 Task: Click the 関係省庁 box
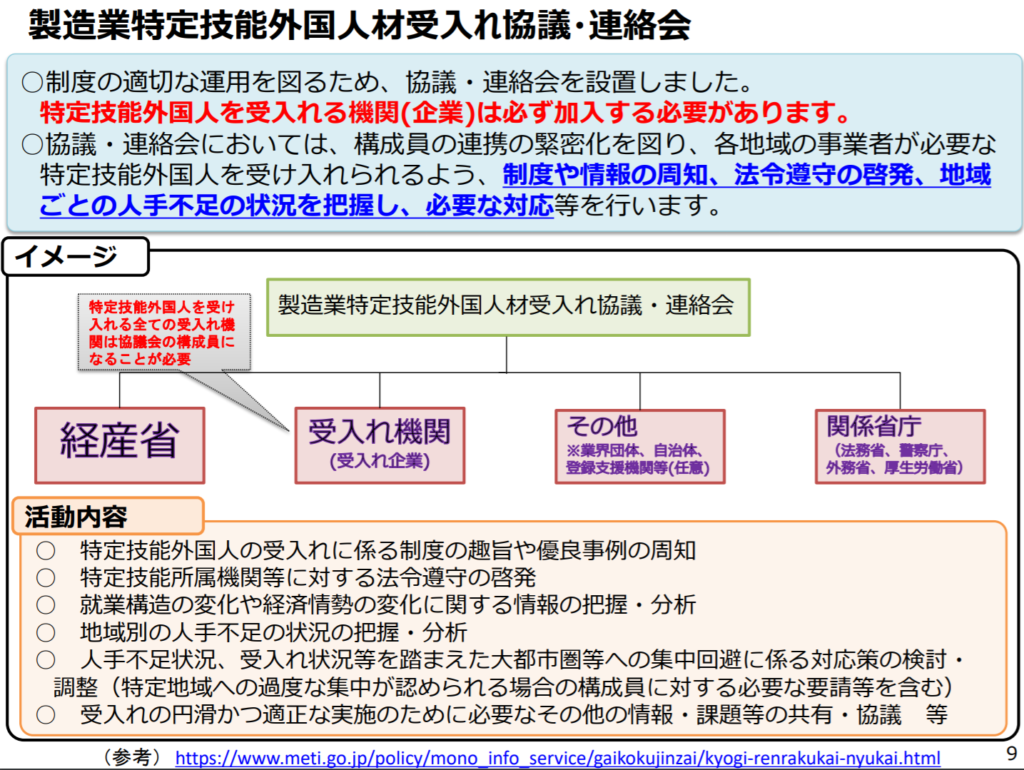[x=900, y=447]
